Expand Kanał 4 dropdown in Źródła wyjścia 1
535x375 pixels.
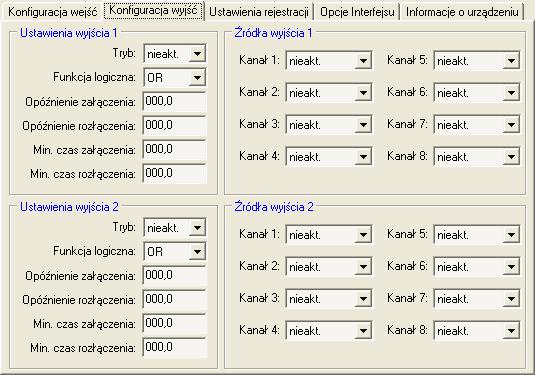coord(329,157)
